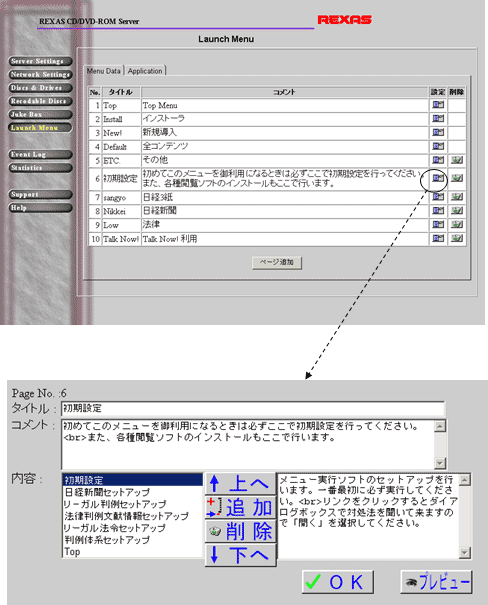Click the プレビュー preview button
488x605 pixels.
(436, 582)
